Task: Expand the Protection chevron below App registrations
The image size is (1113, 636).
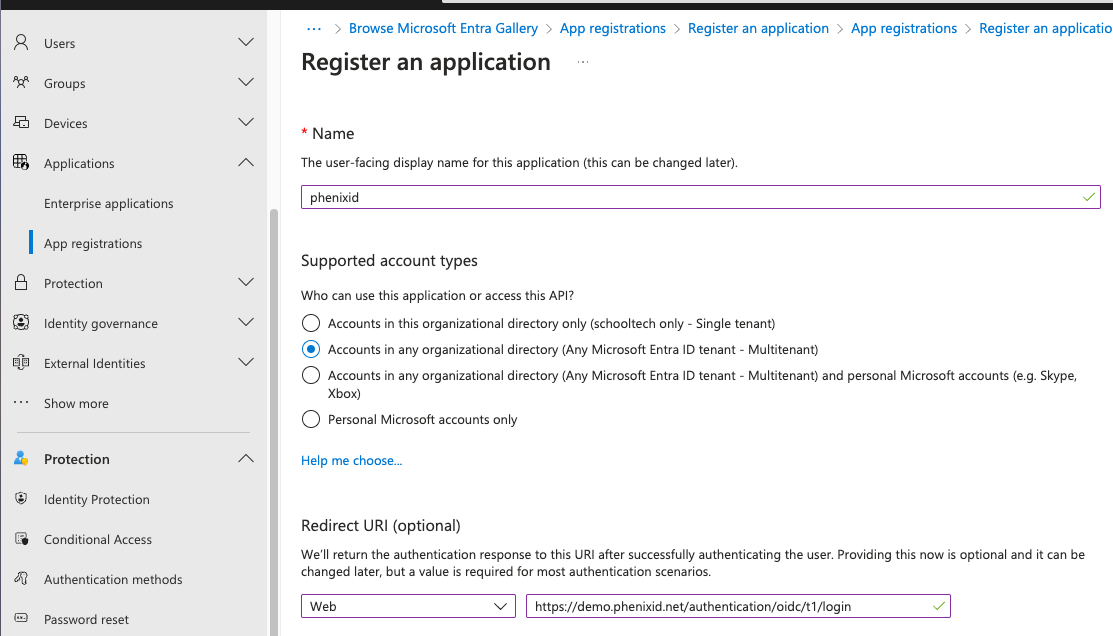Action: point(246,283)
